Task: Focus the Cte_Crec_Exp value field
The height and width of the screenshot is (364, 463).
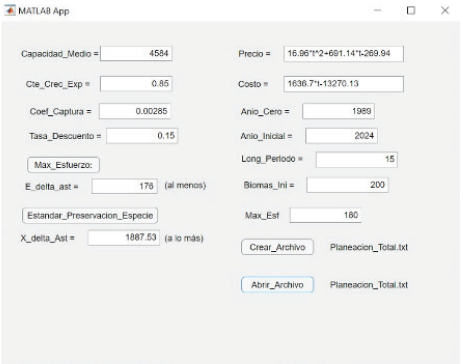Action: [x=136, y=83]
